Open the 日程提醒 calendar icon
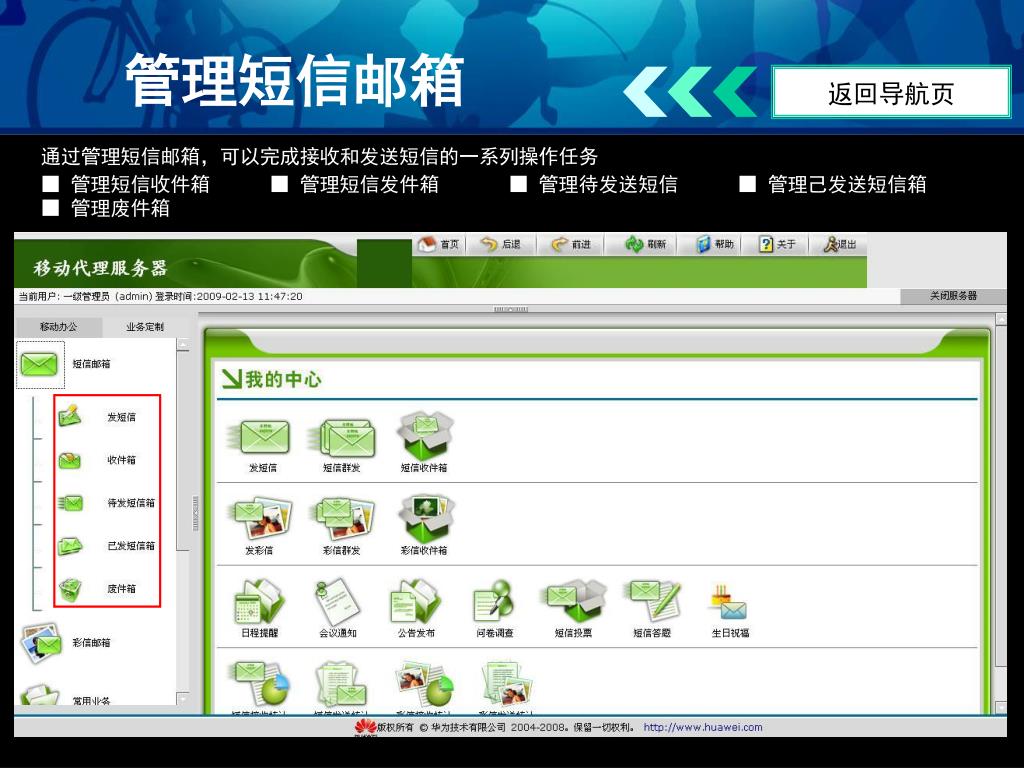Viewport: 1024px width, 768px height. pos(259,609)
